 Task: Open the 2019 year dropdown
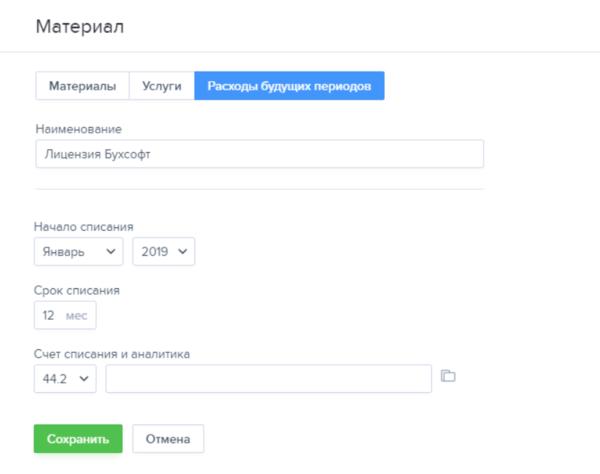(x=163, y=252)
